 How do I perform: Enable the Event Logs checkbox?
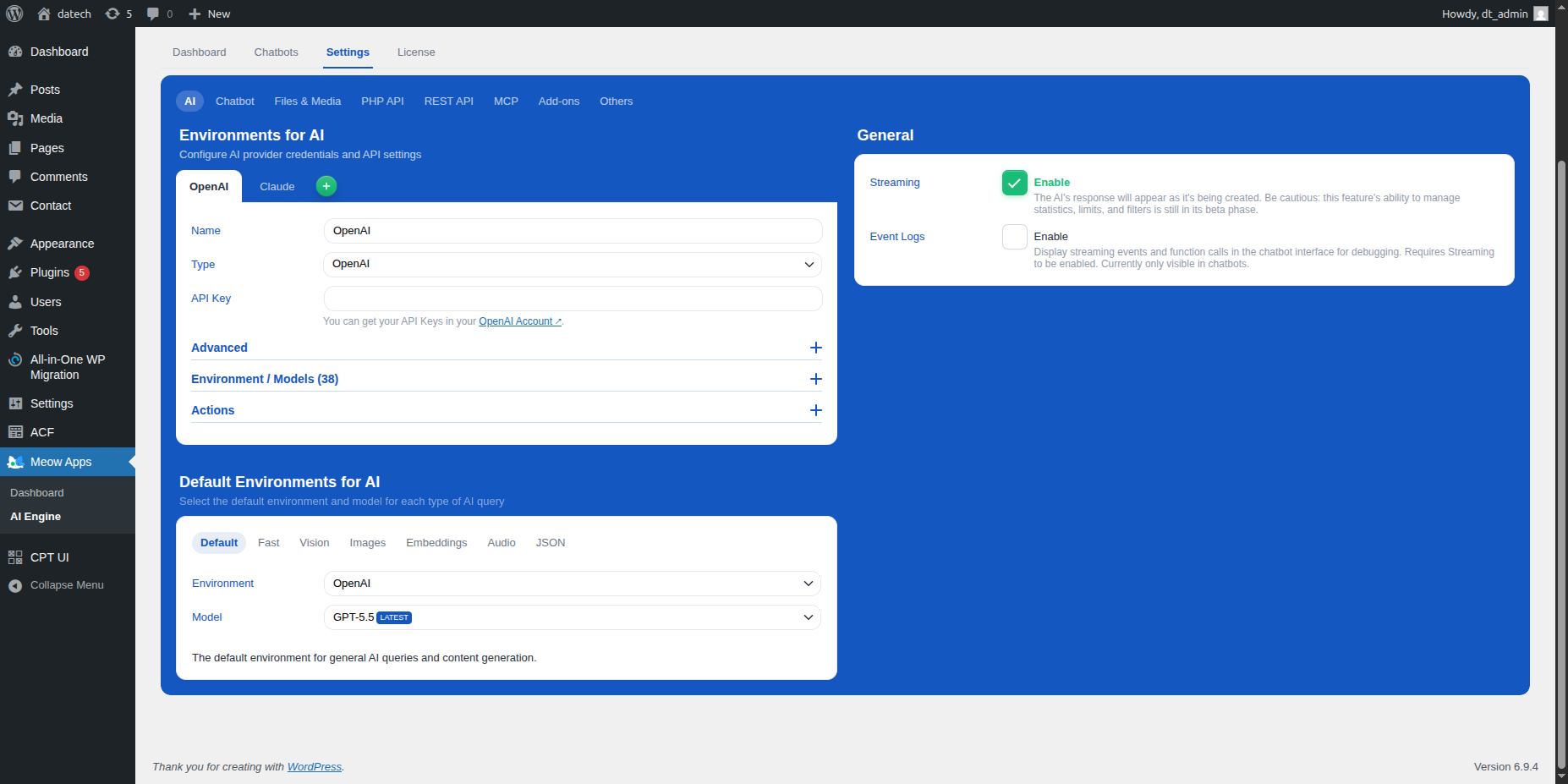[1015, 237]
